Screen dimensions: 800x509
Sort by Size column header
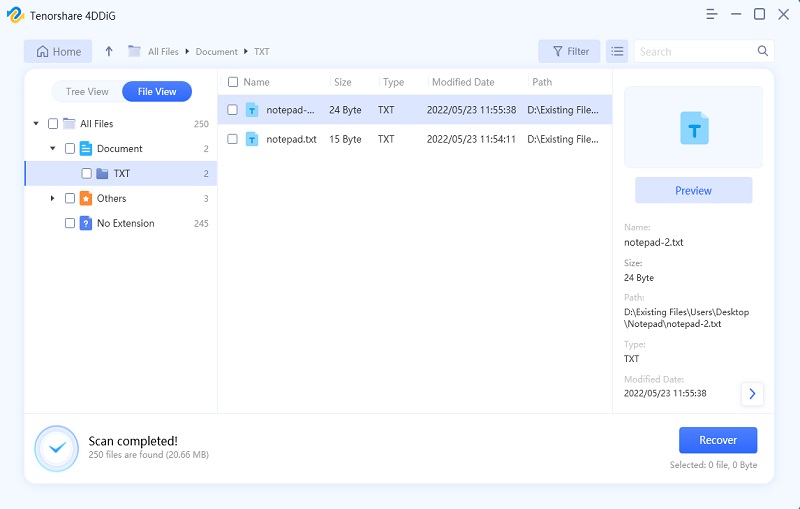(x=343, y=82)
